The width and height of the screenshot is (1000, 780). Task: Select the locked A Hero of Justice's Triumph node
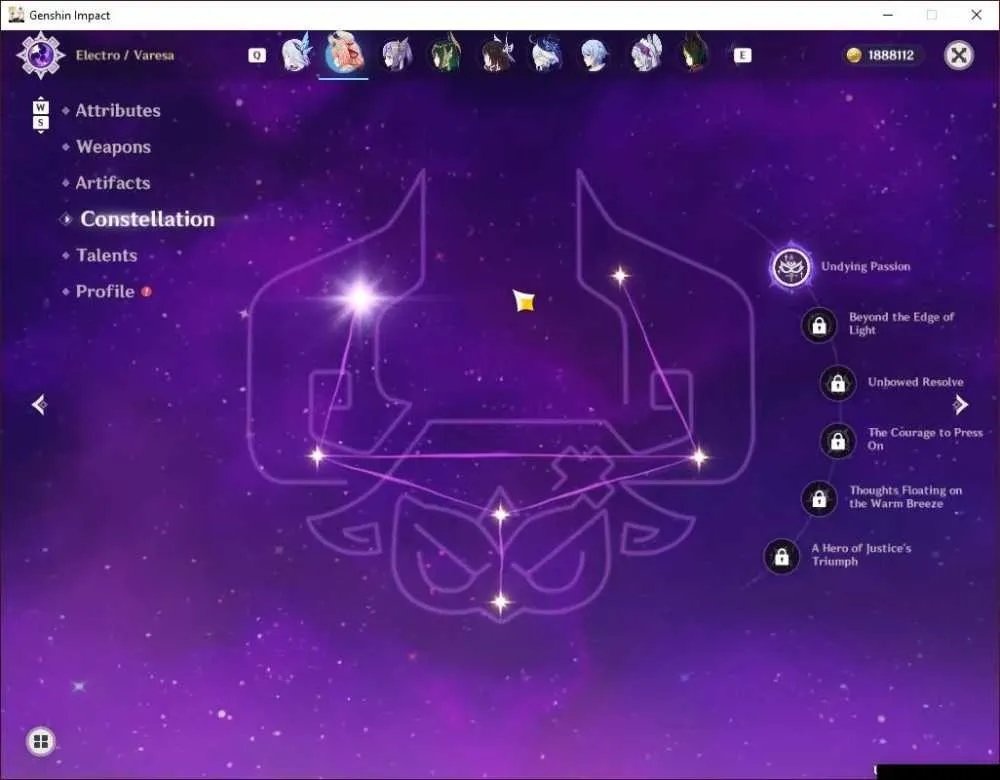tap(781, 557)
